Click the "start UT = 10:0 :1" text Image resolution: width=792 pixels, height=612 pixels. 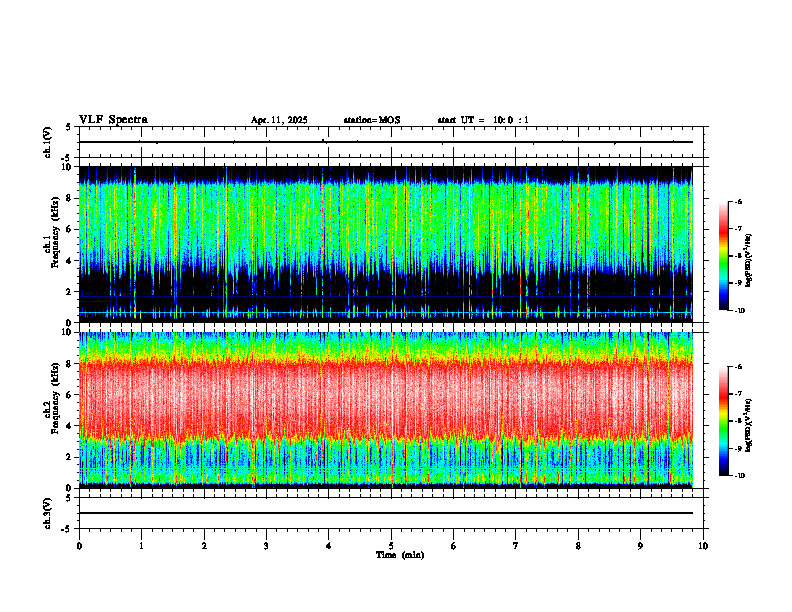483,120
